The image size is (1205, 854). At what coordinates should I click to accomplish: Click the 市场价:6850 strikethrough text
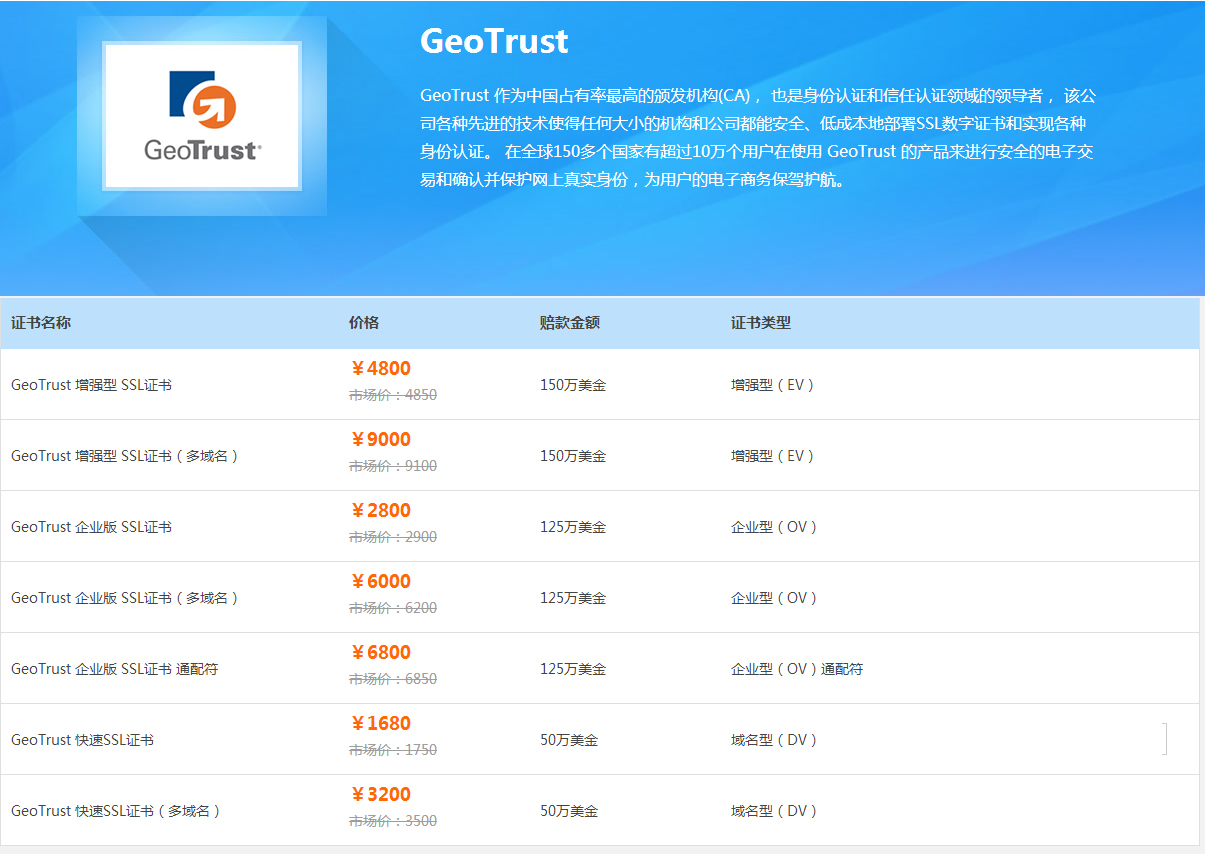click(x=393, y=679)
